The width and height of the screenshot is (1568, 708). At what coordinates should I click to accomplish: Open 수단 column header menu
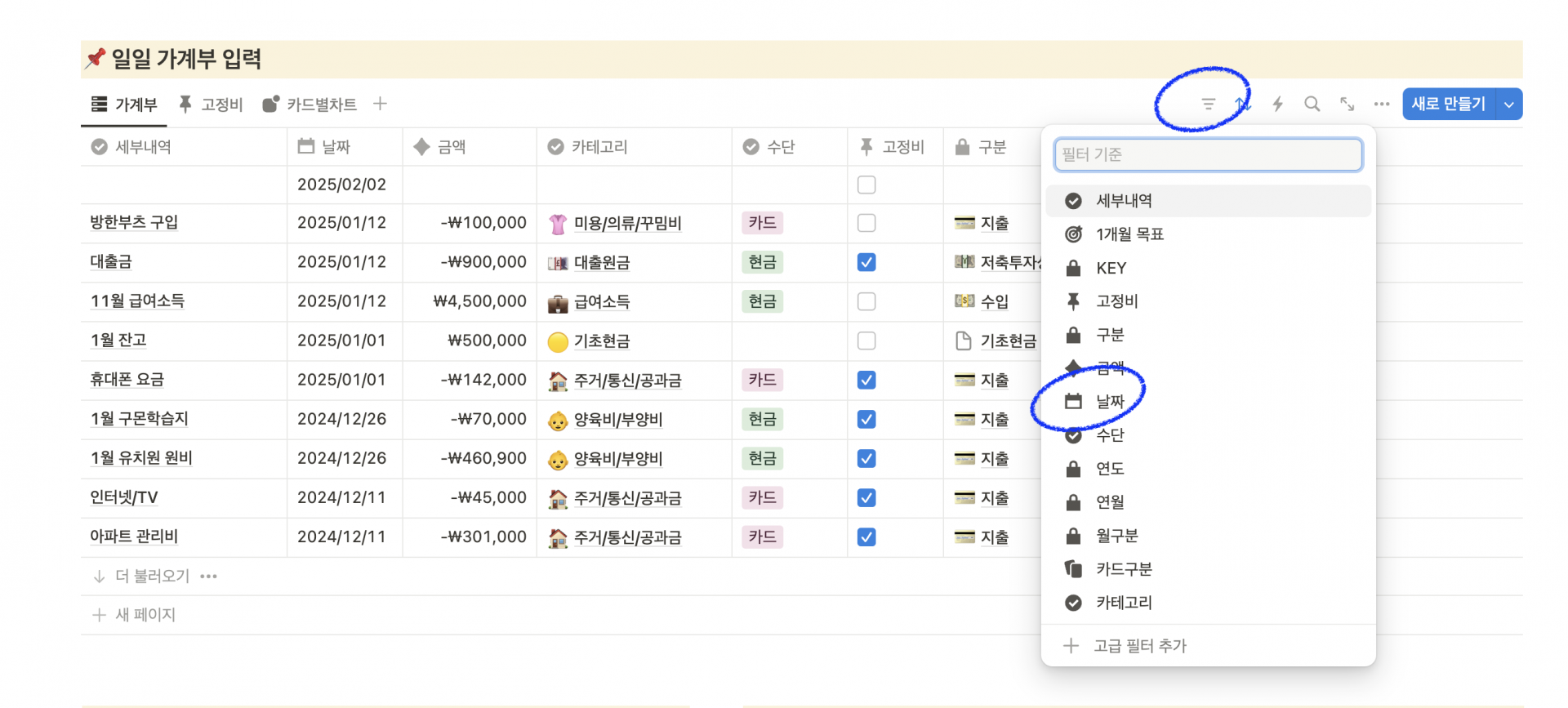(790, 147)
